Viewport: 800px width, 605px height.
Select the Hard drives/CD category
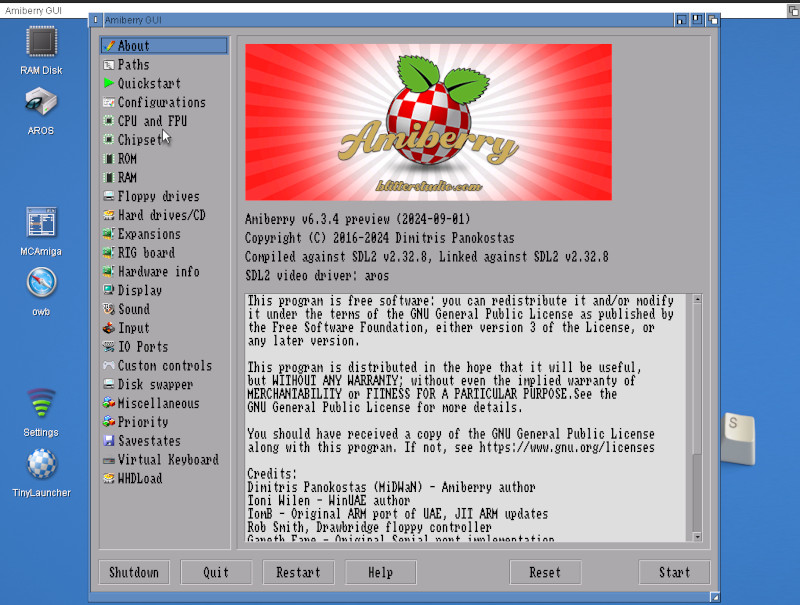coord(161,216)
